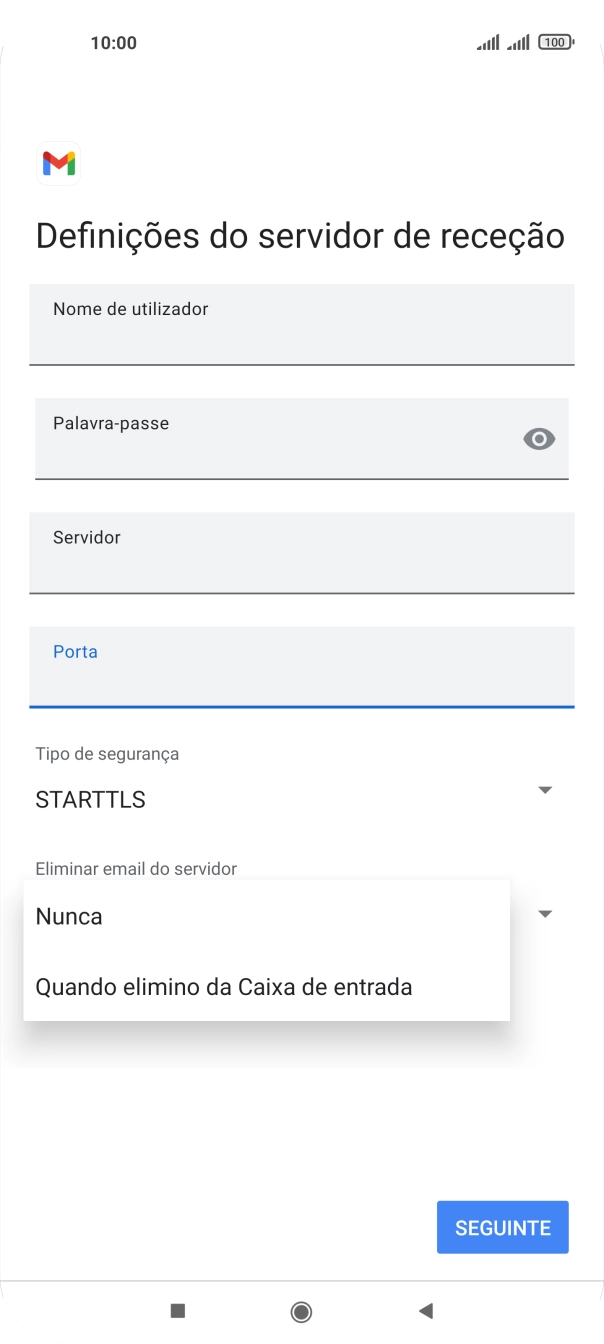The image size is (604, 1344).
Task: Select the Servidor input field
Action: click(x=300, y=553)
